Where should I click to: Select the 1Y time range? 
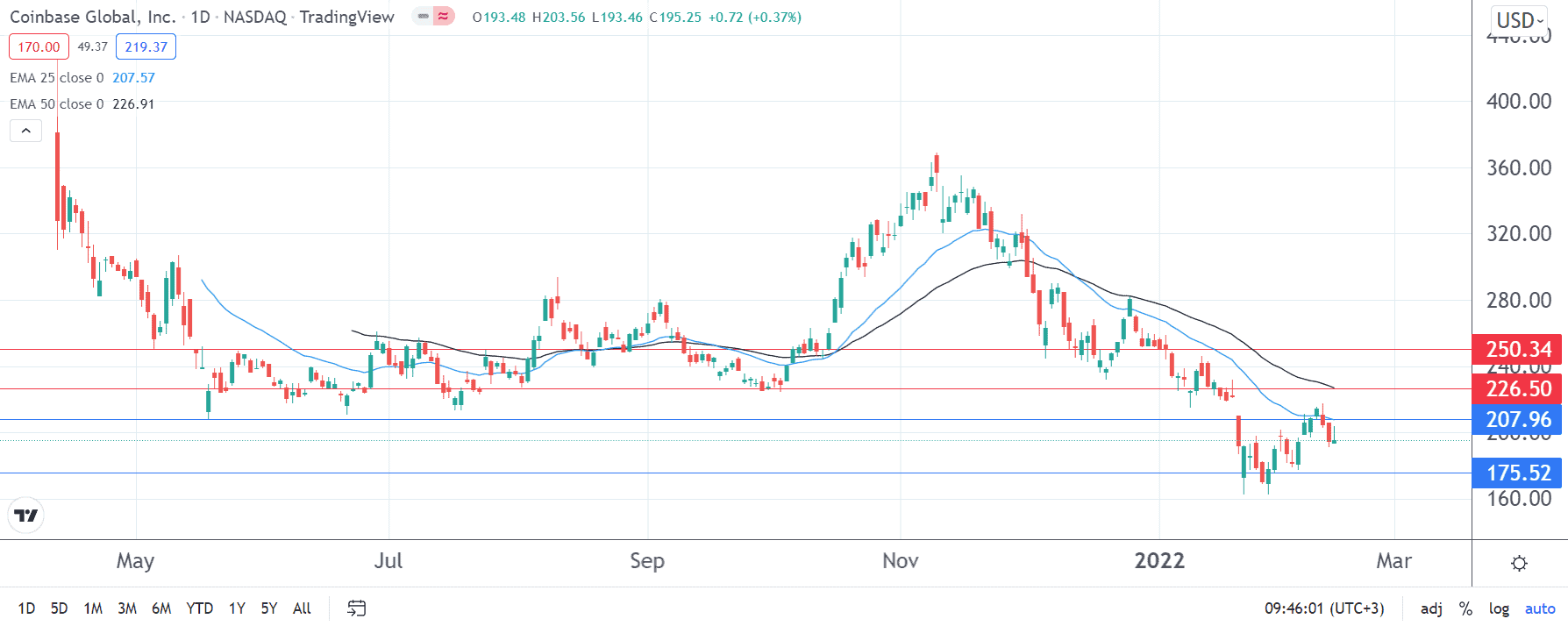click(237, 608)
